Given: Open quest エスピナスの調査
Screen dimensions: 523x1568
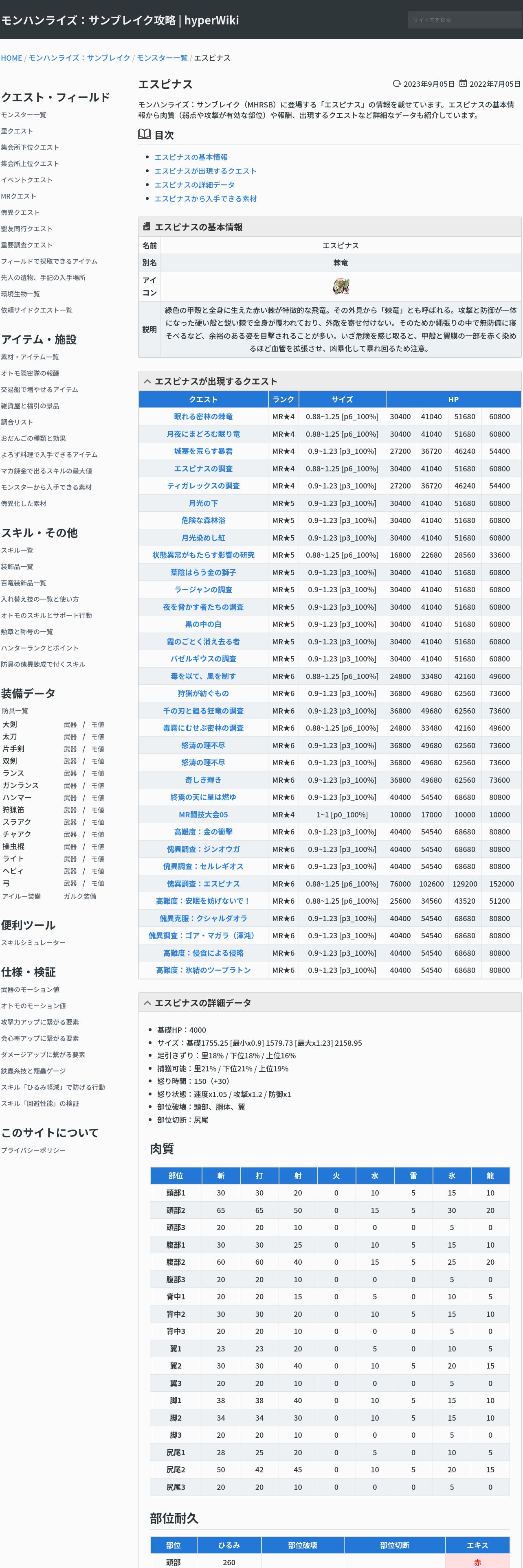Looking at the screenshot, I should 203,469.
